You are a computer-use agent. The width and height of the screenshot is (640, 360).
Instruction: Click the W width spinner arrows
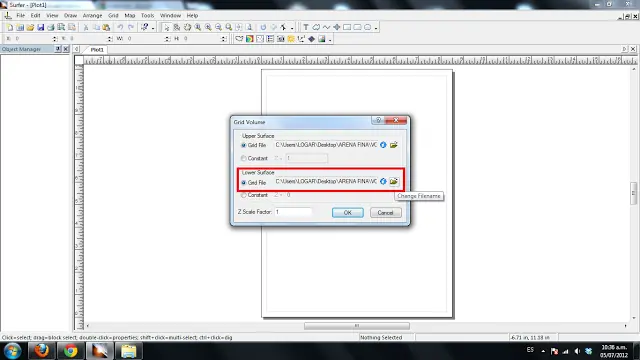coord(167,39)
